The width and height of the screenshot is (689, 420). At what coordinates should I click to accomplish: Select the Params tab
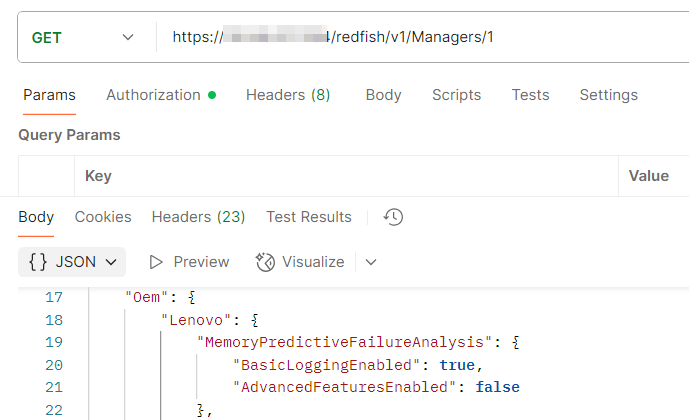coord(49,95)
